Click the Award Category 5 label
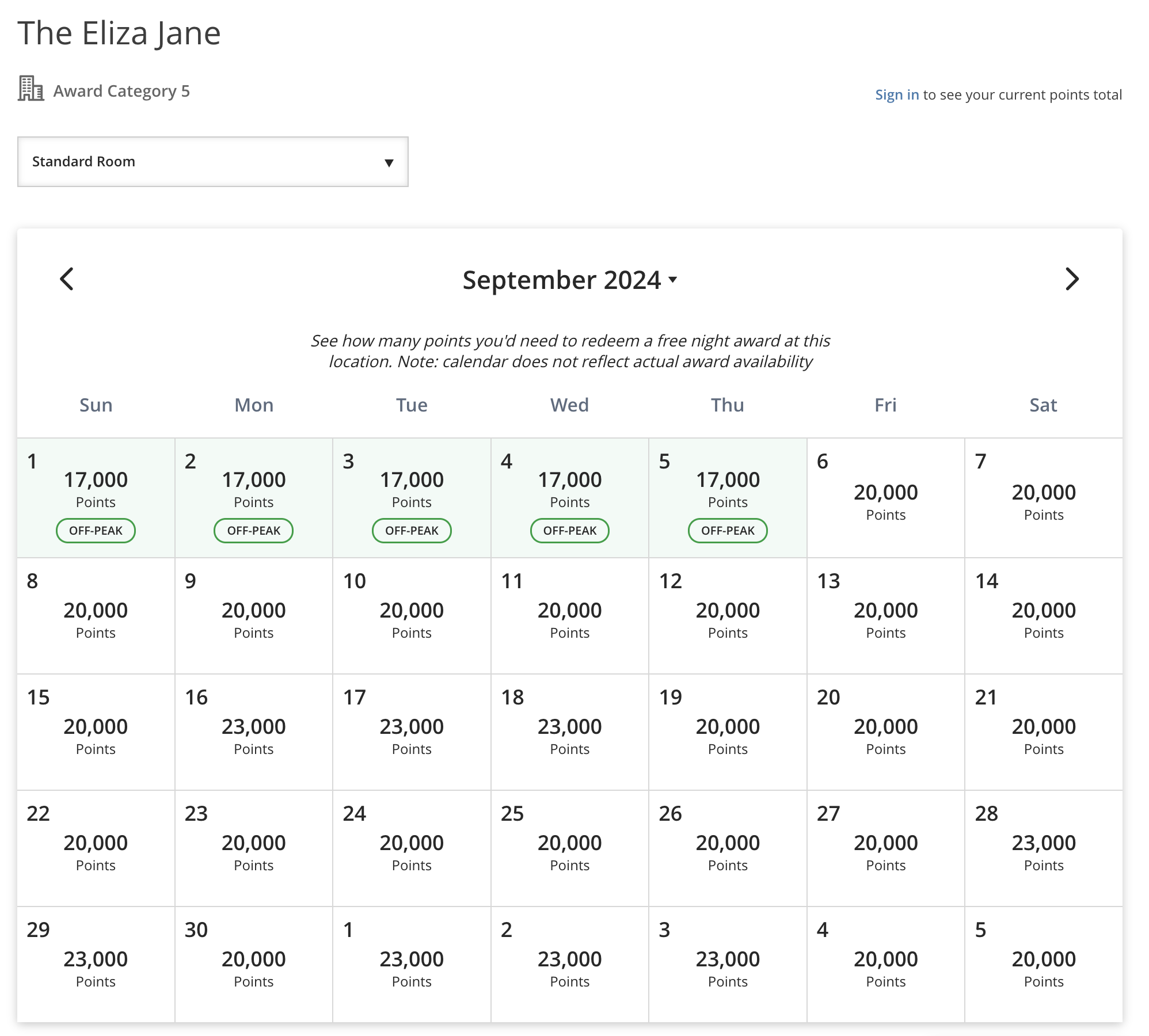The image size is (1149, 1036). 121,91
